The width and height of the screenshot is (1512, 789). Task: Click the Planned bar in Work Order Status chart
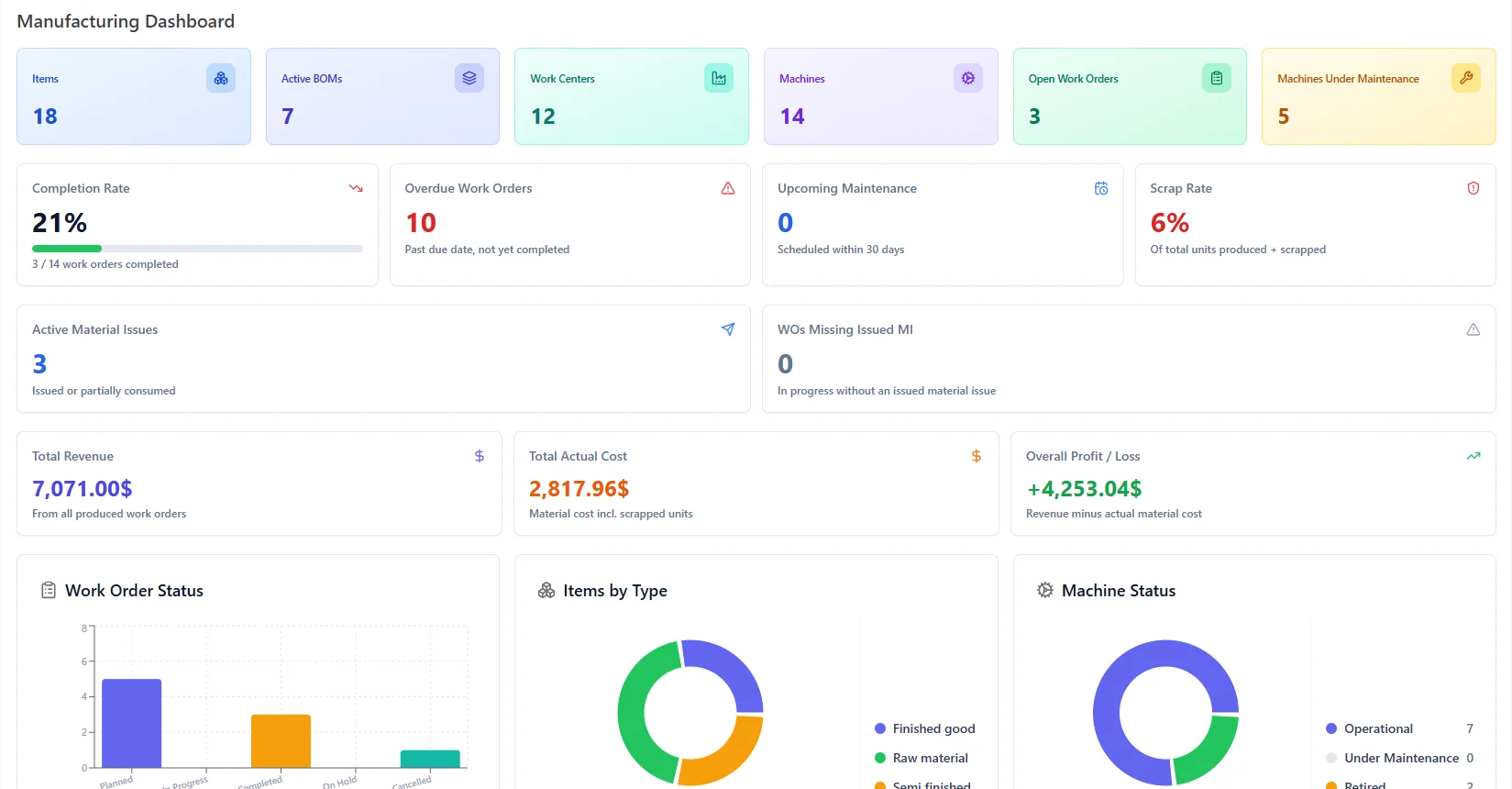131,723
